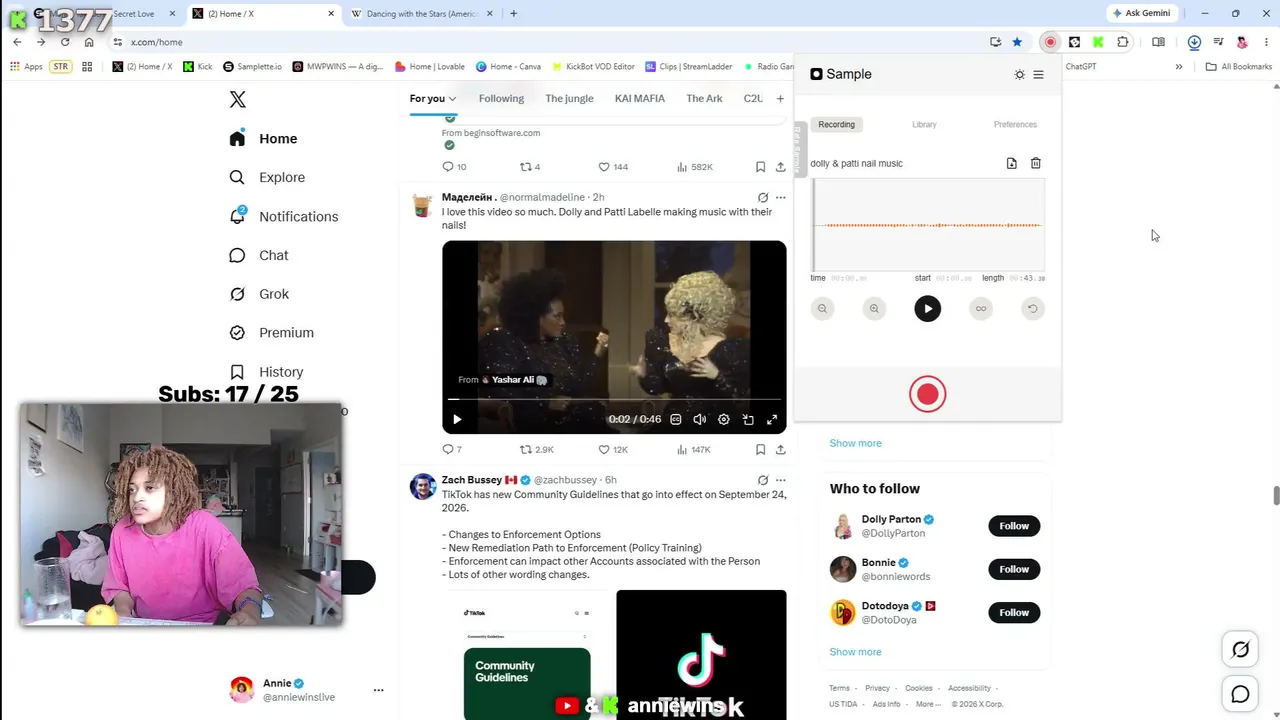This screenshot has width=1280, height=720.
Task: Reply to the normalmadeline post
Action: tap(452, 450)
